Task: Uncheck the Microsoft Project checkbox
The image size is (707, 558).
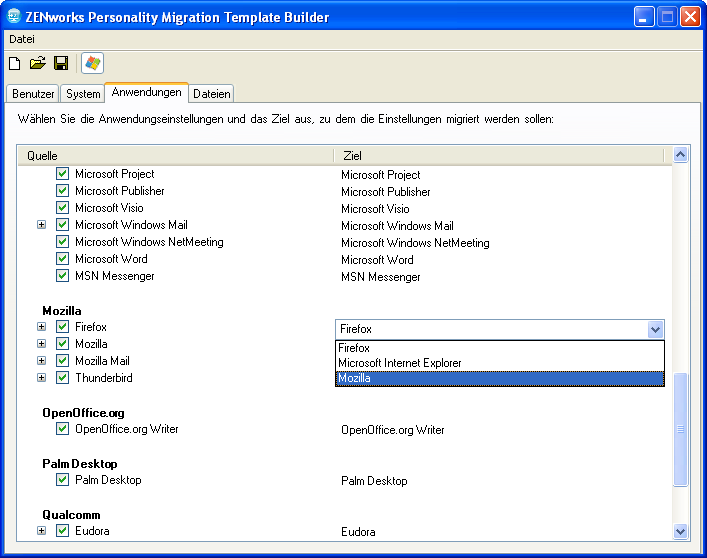Action: click(x=62, y=174)
